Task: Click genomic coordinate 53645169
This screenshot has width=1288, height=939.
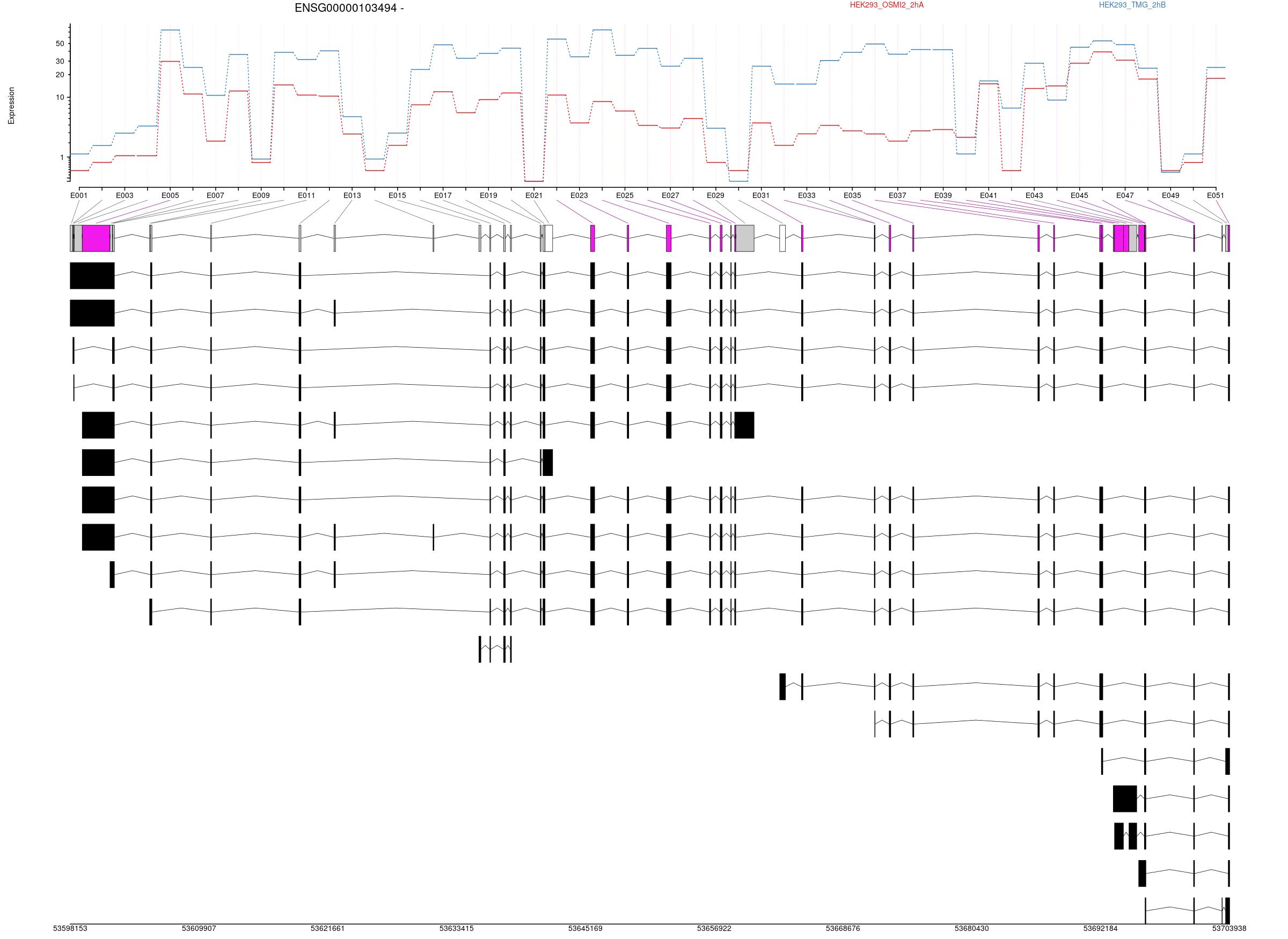Action: pyautogui.click(x=586, y=929)
